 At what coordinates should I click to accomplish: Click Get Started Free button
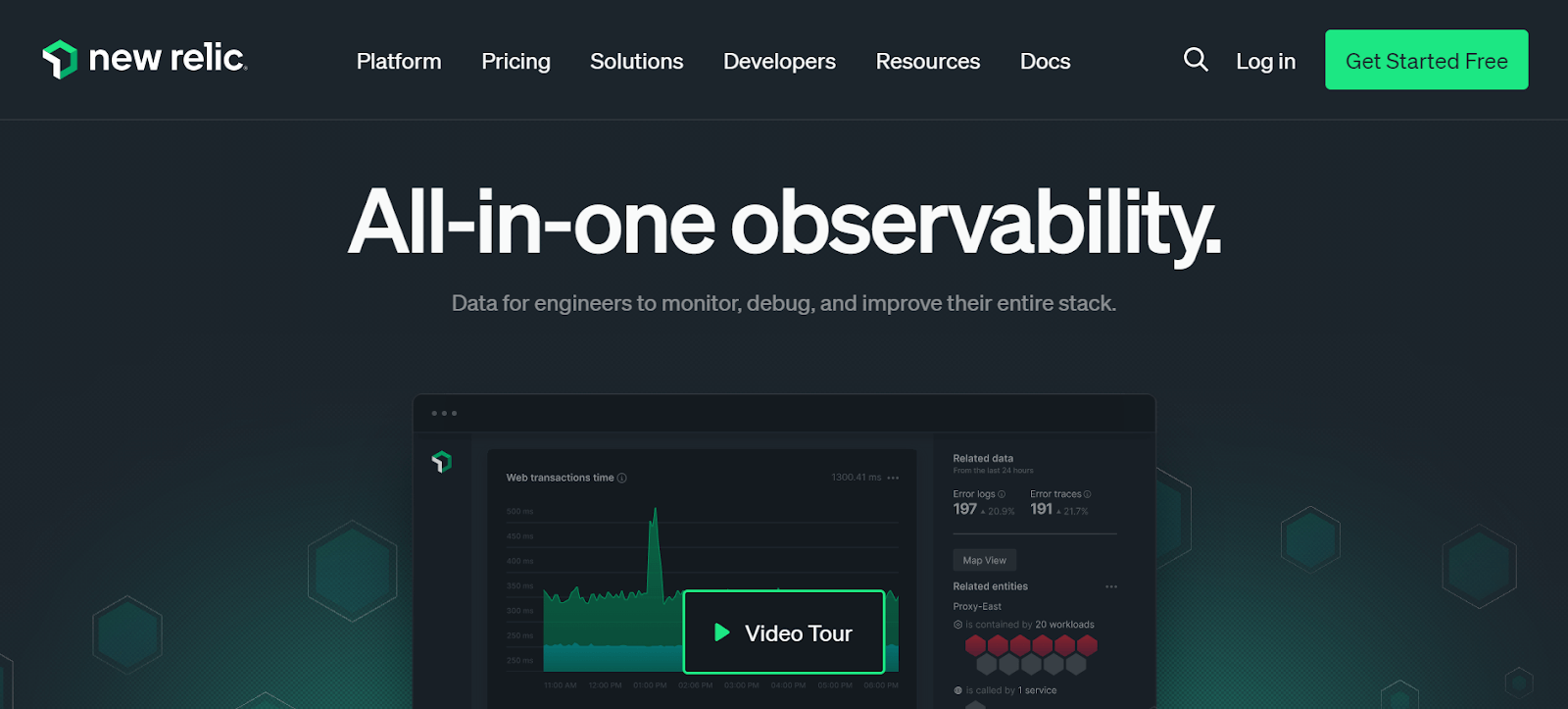(1426, 60)
